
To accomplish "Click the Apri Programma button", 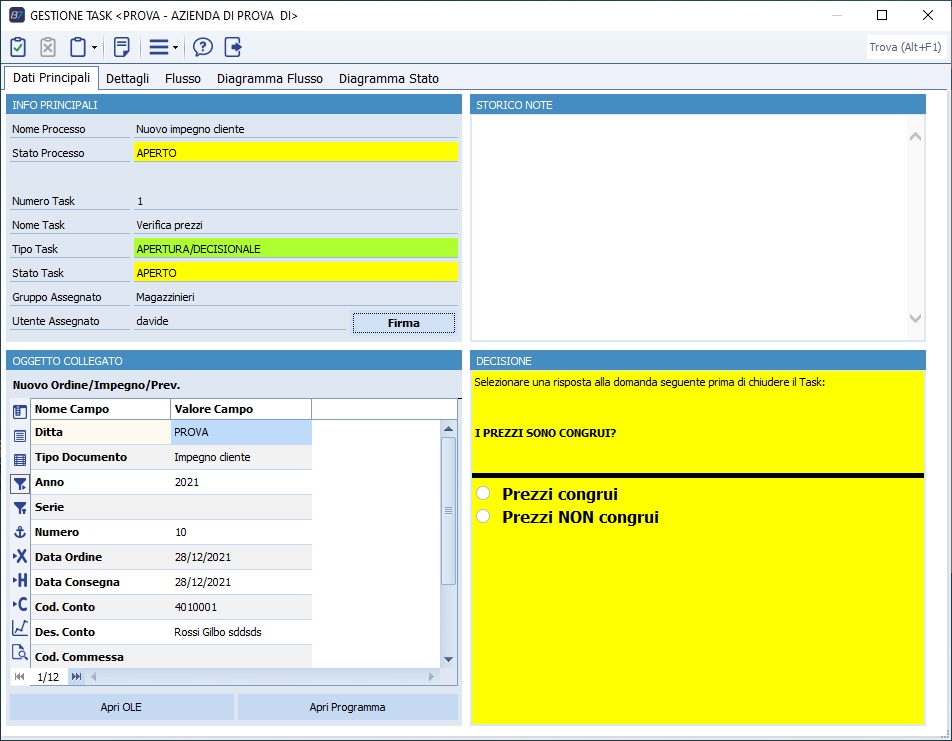I will [x=347, y=707].
